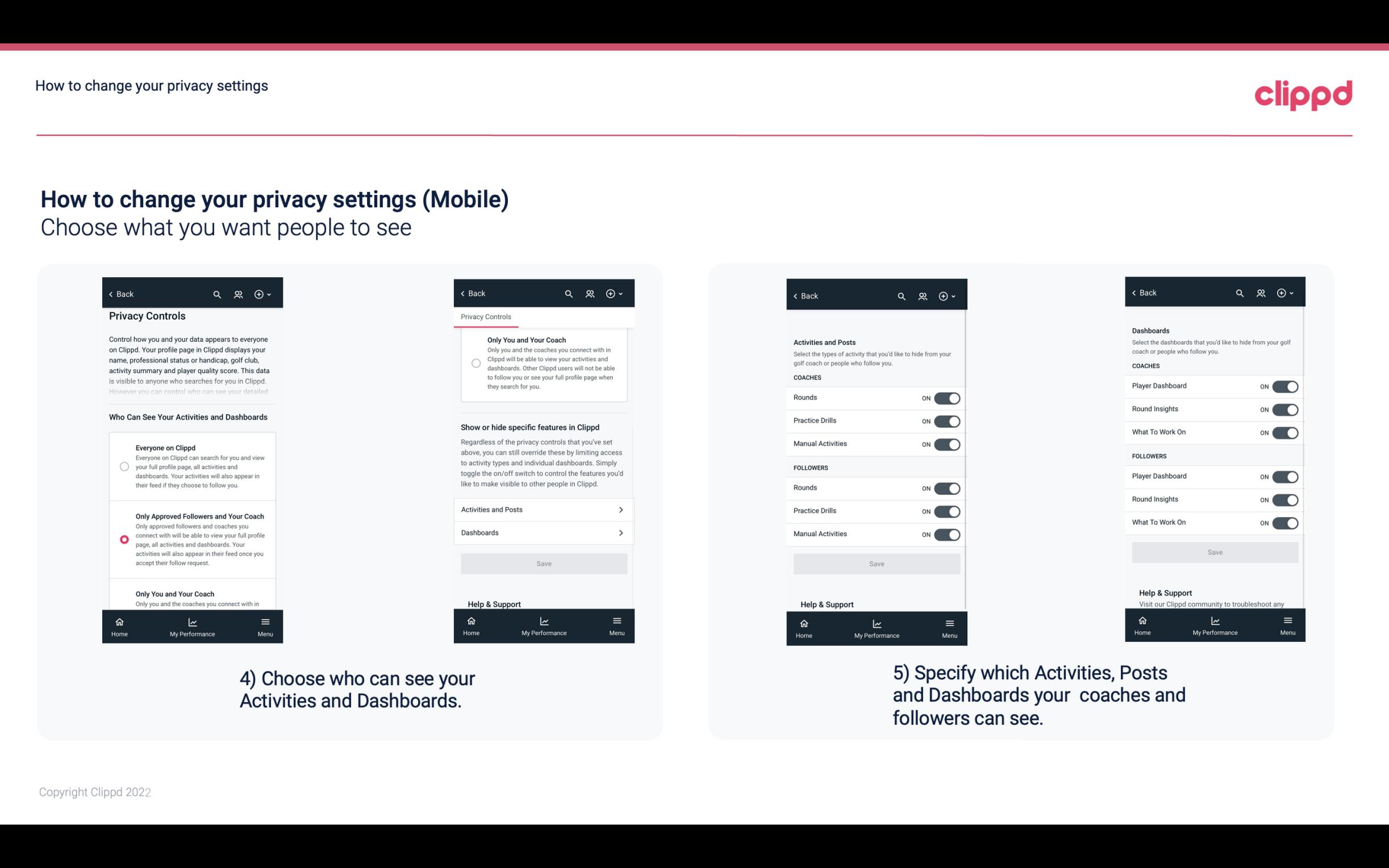Click Save button on Dashboards screen
1389x868 pixels.
tap(1213, 551)
